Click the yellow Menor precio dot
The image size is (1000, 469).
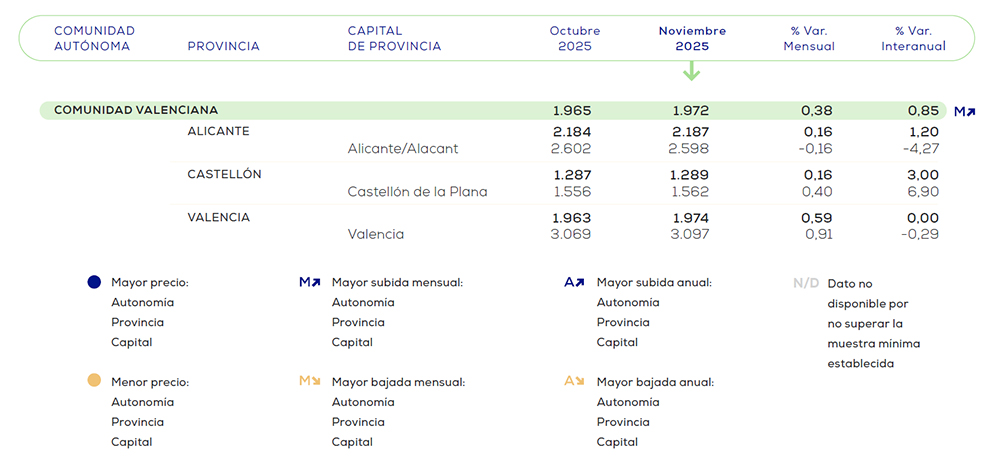[x=94, y=381]
